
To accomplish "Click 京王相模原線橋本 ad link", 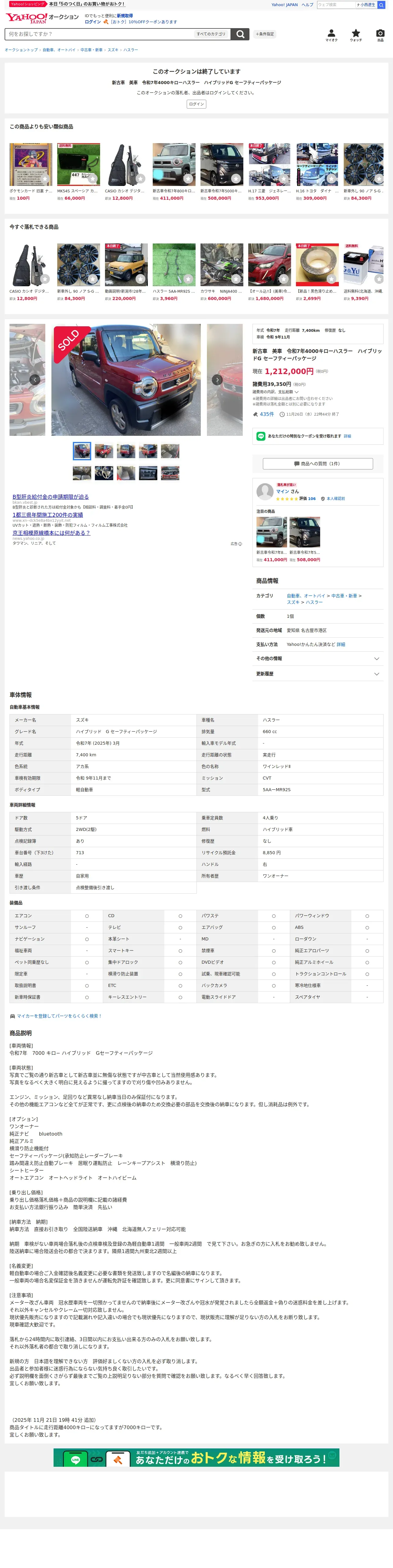I will click(51, 533).
